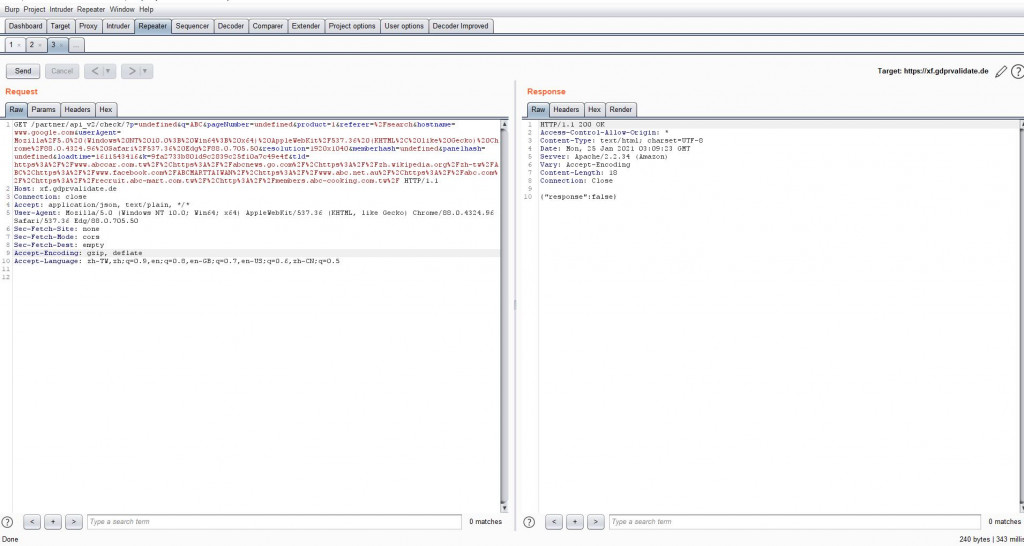Select Repeater sub-tab 1
This screenshot has width=1024, height=546.
[15, 45]
